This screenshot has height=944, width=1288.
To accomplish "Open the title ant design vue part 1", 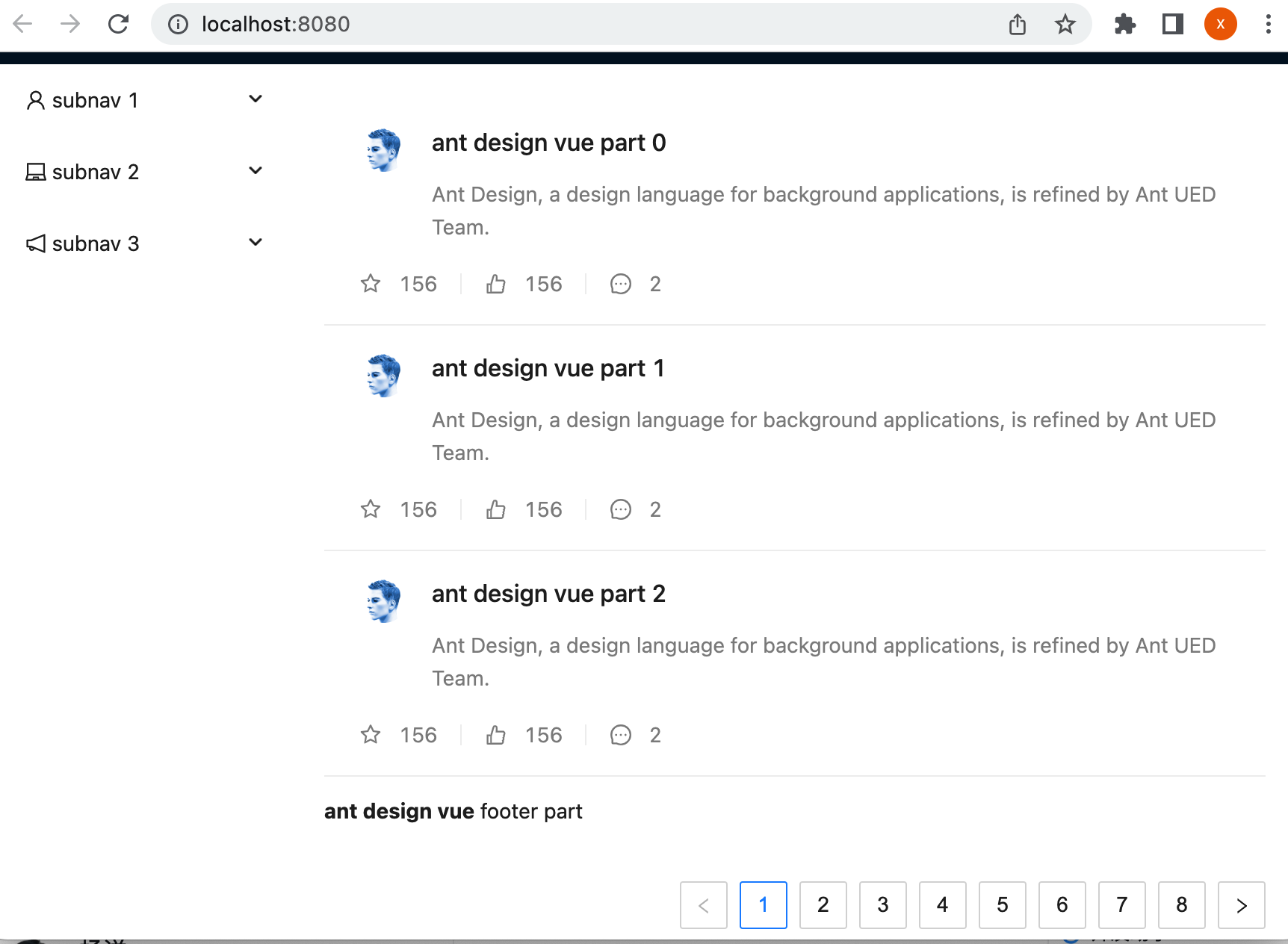I will pos(548,368).
